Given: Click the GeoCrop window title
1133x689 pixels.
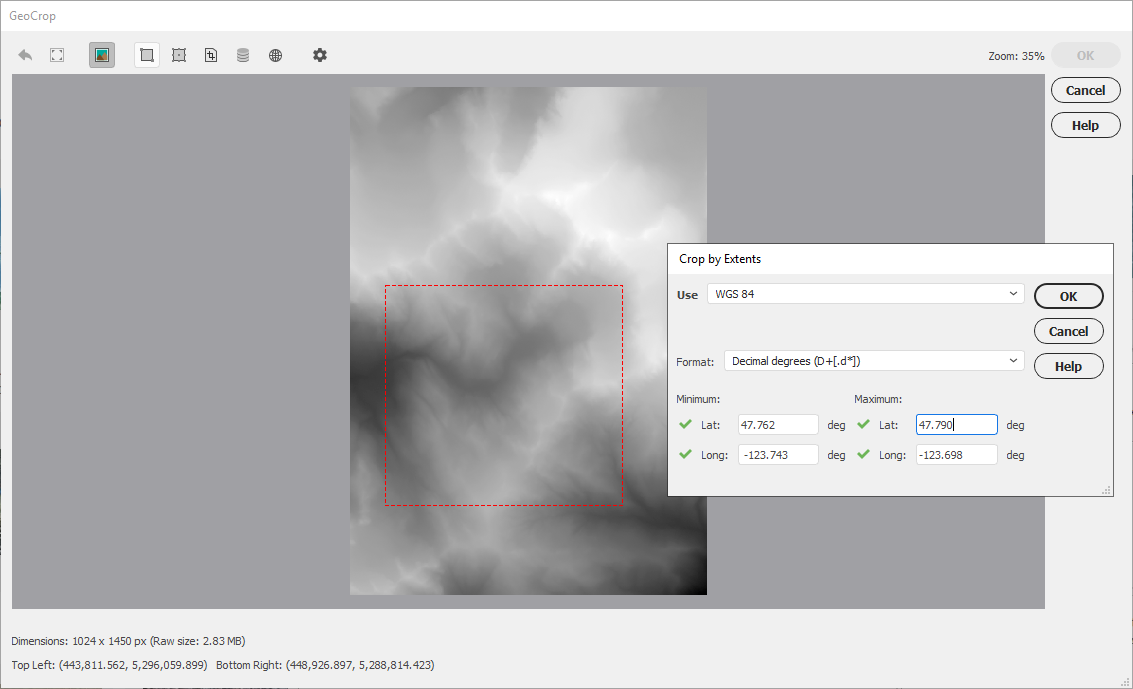Looking at the screenshot, I should click(x=33, y=16).
